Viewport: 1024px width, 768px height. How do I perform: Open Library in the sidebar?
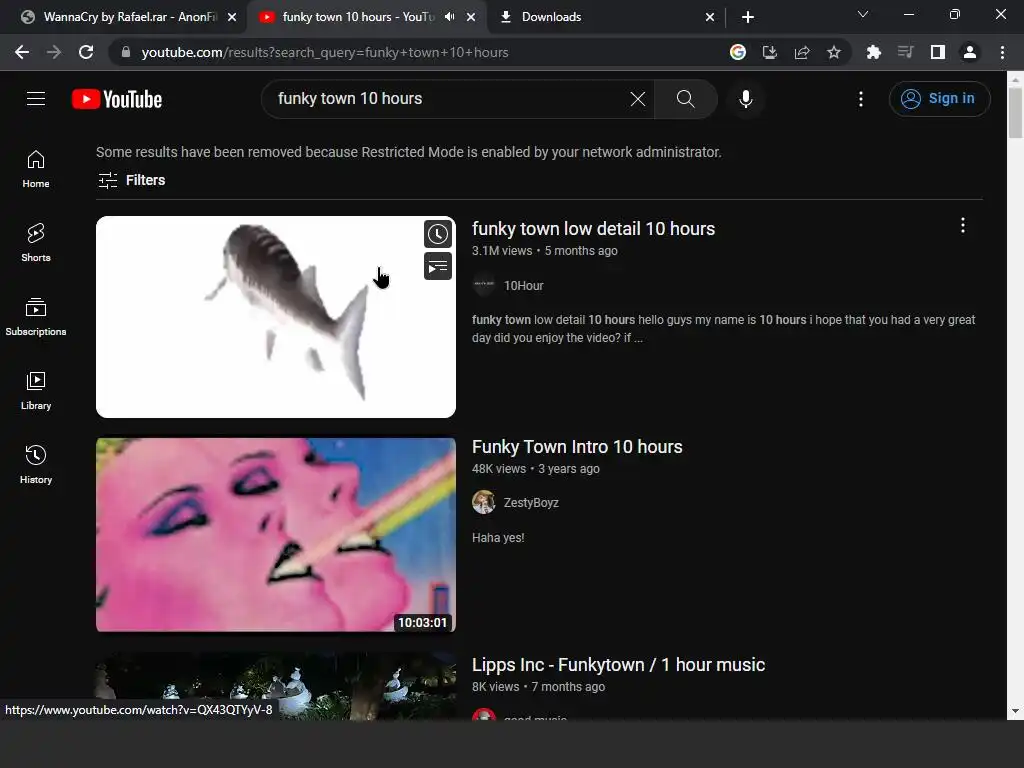[x=36, y=391]
